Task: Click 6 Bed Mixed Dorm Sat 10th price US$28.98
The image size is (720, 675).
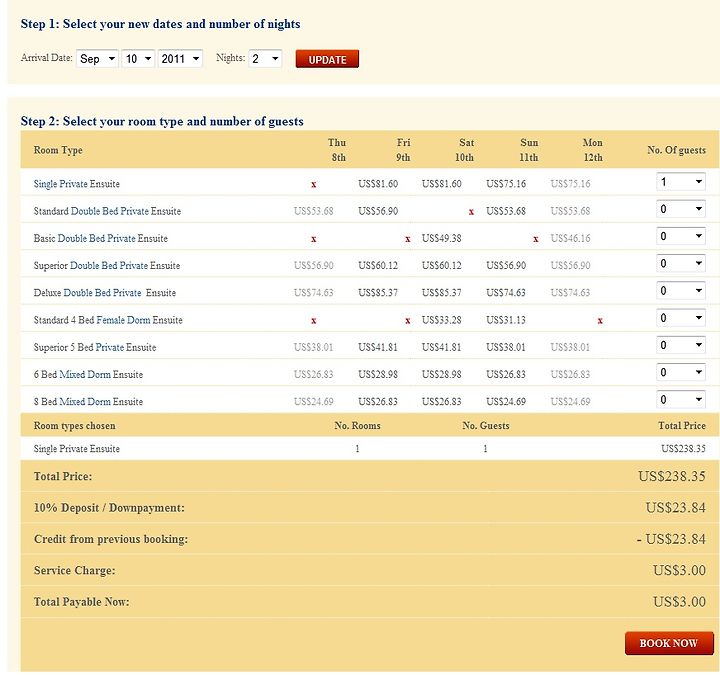Action: point(442,374)
